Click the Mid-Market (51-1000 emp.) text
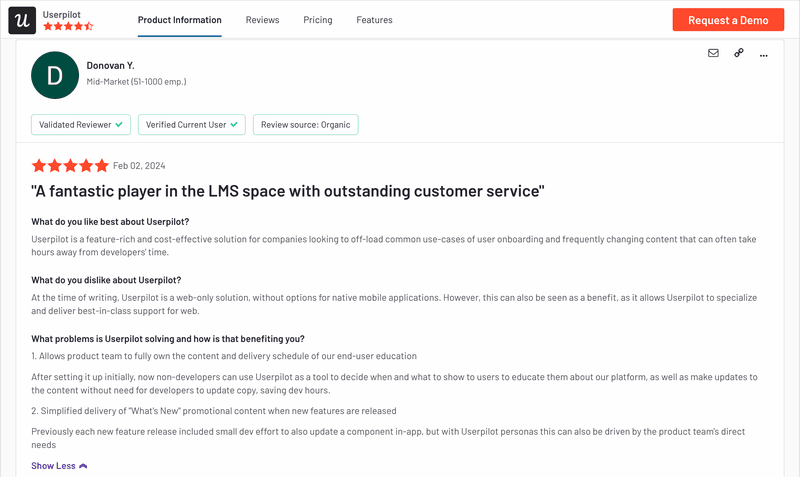This screenshot has width=800, height=477. pyautogui.click(x=136, y=82)
